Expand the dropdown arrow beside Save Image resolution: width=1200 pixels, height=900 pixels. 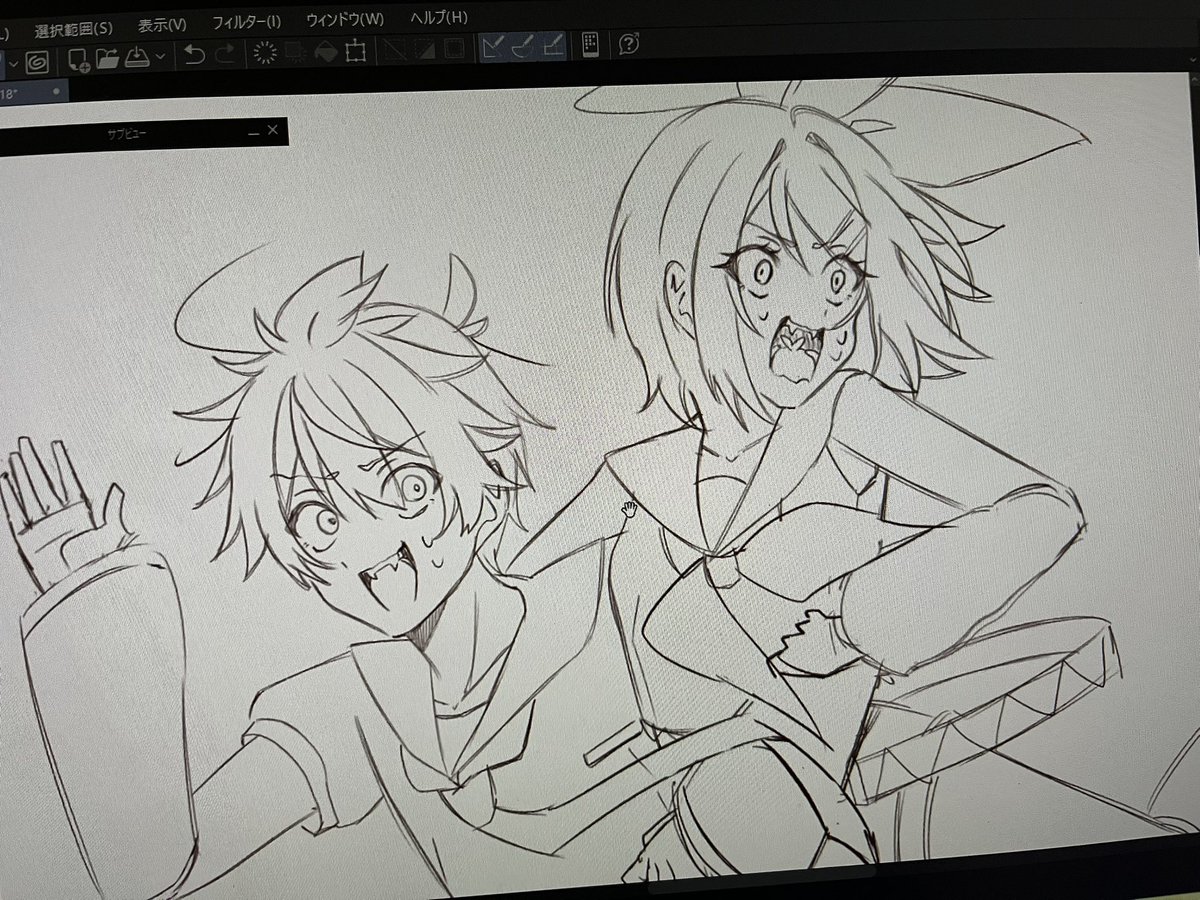click(x=160, y=58)
